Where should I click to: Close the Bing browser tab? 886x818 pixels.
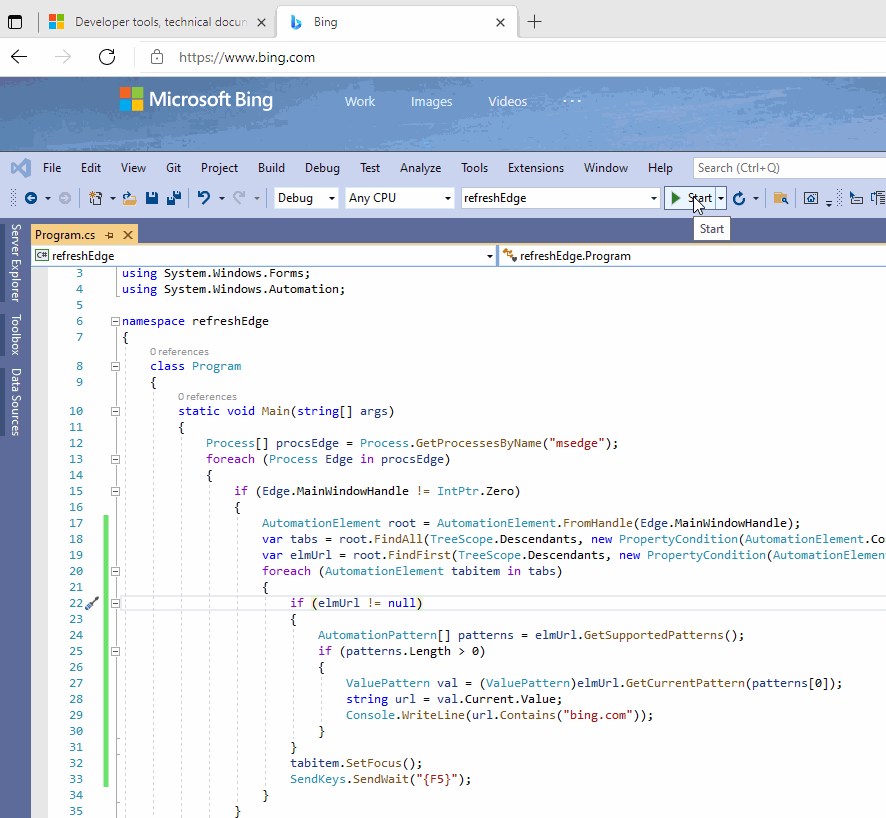click(500, 23)
